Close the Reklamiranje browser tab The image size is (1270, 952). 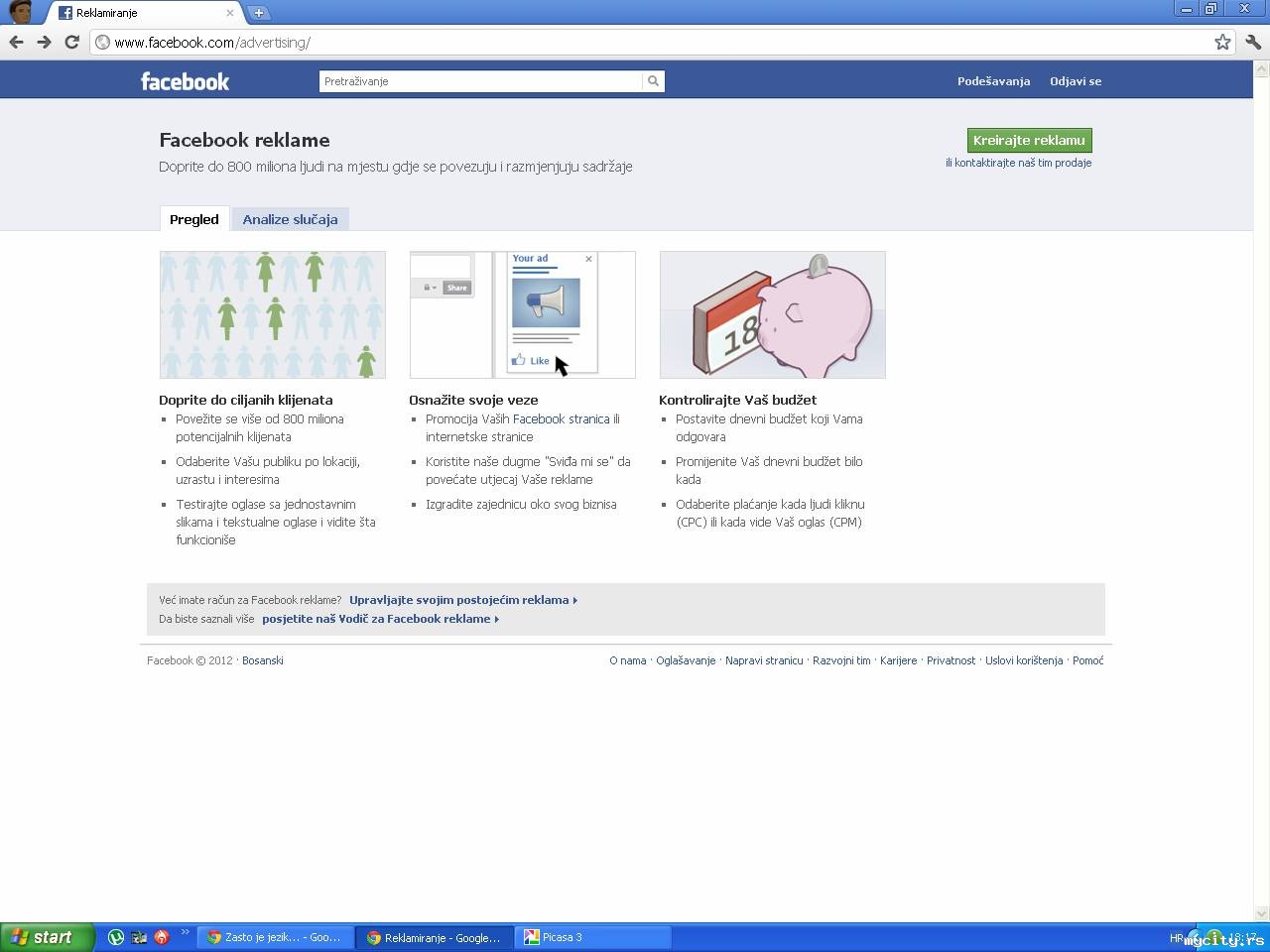(x=230, y=13)
